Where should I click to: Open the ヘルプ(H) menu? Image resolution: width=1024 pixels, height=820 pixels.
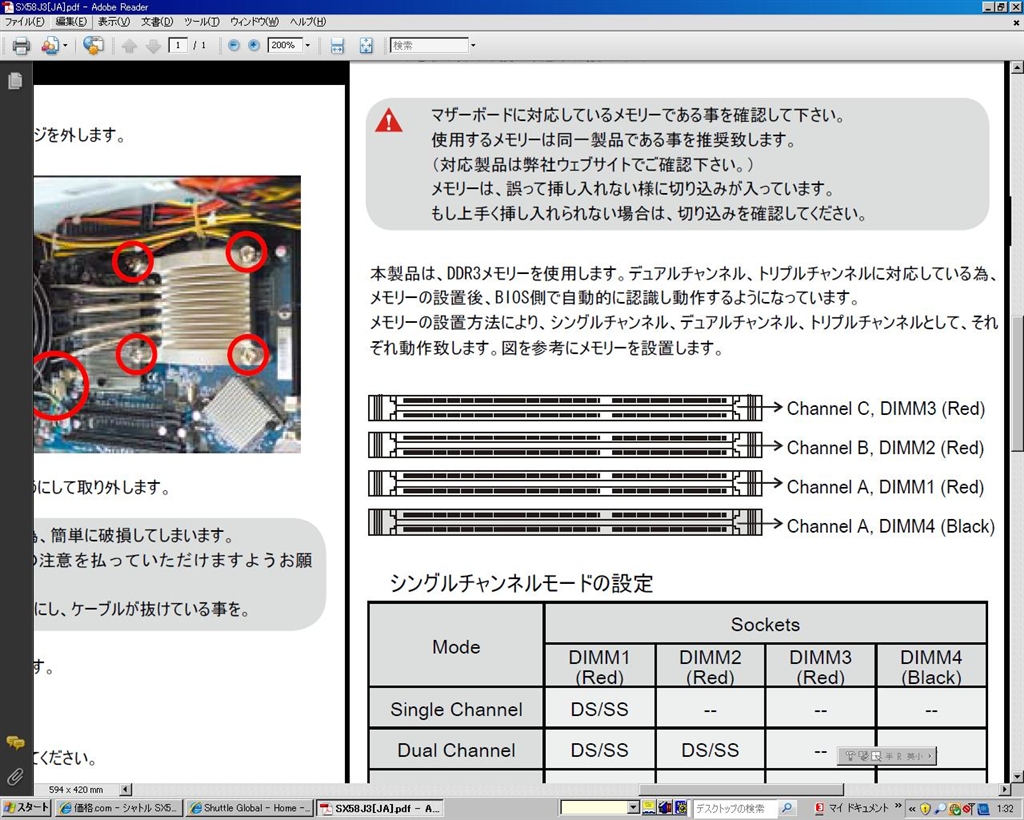[x=308, y=22]
